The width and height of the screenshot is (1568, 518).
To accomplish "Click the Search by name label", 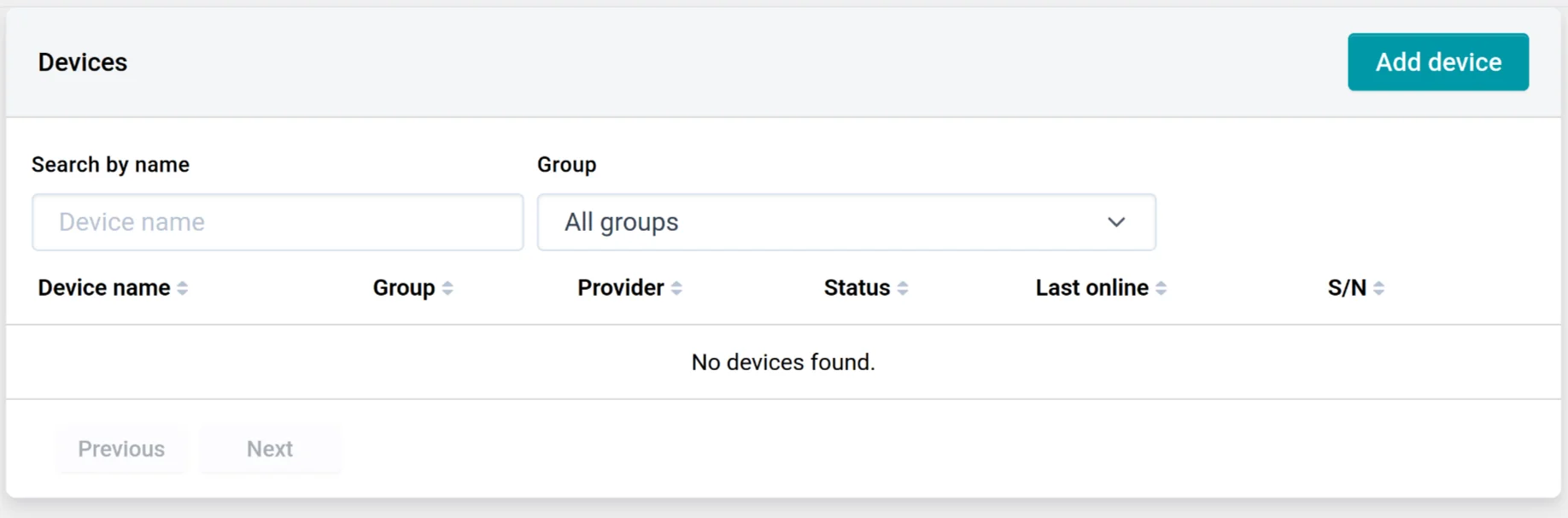I will (x=110, y=165).
